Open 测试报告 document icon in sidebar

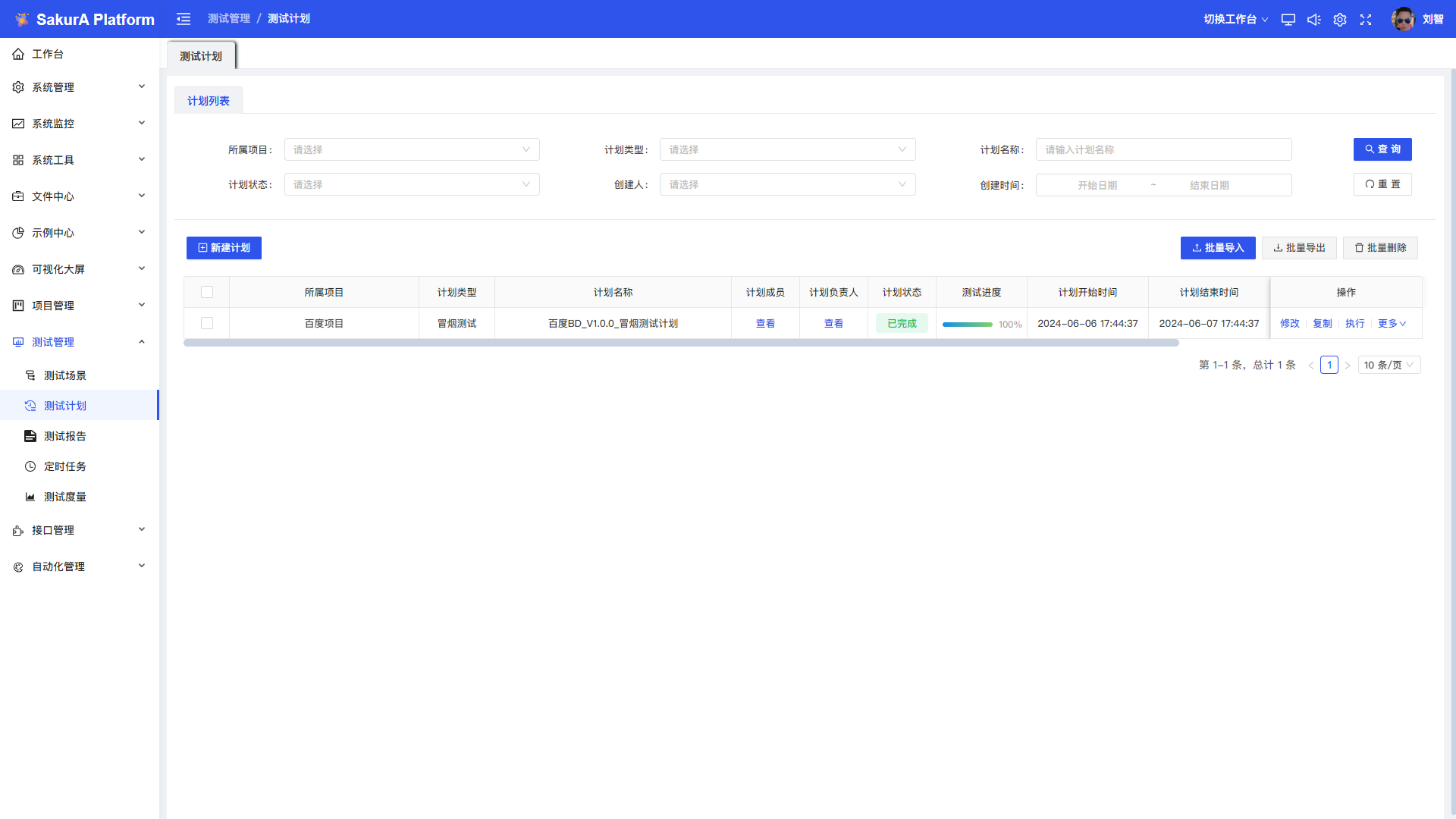(30, 436)
